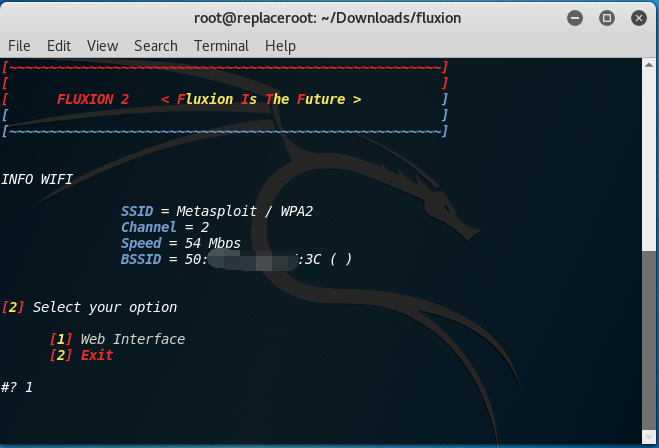Click the FLUXION 2 banner text

click(x=93, y=99)
